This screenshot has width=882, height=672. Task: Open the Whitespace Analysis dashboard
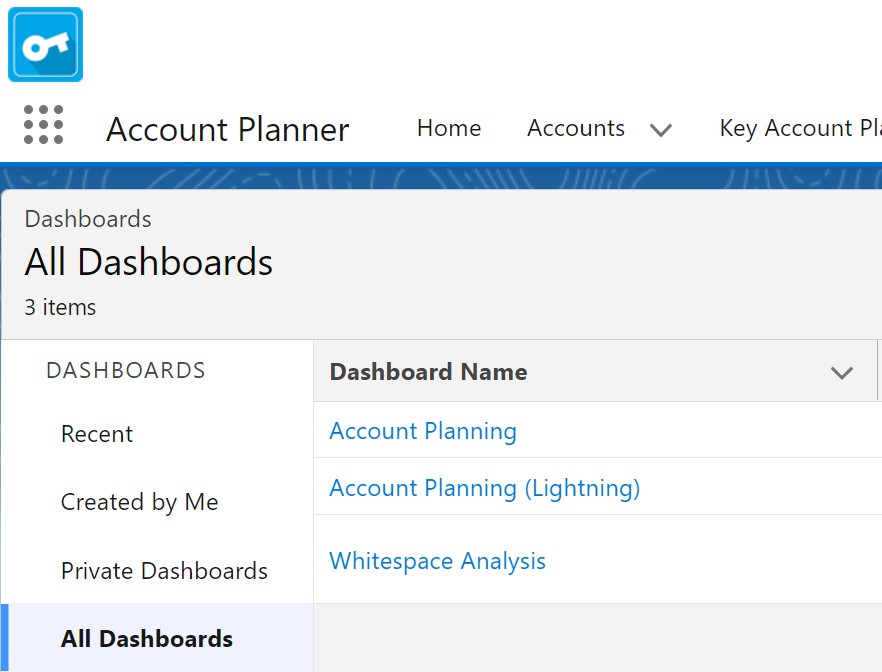point(437,561)
